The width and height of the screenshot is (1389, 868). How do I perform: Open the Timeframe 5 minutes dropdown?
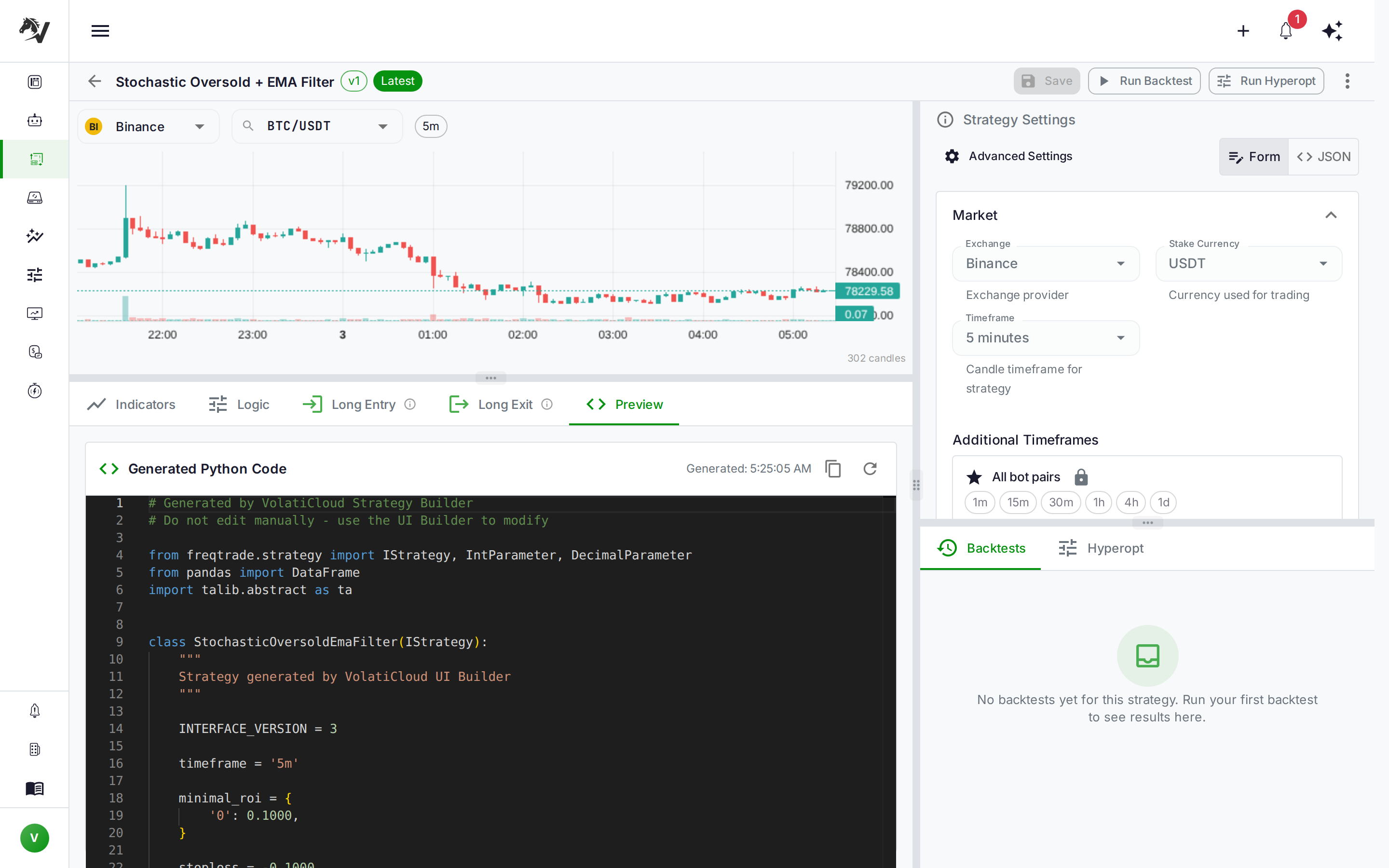pyautogui.click(x=1046, y=338)
